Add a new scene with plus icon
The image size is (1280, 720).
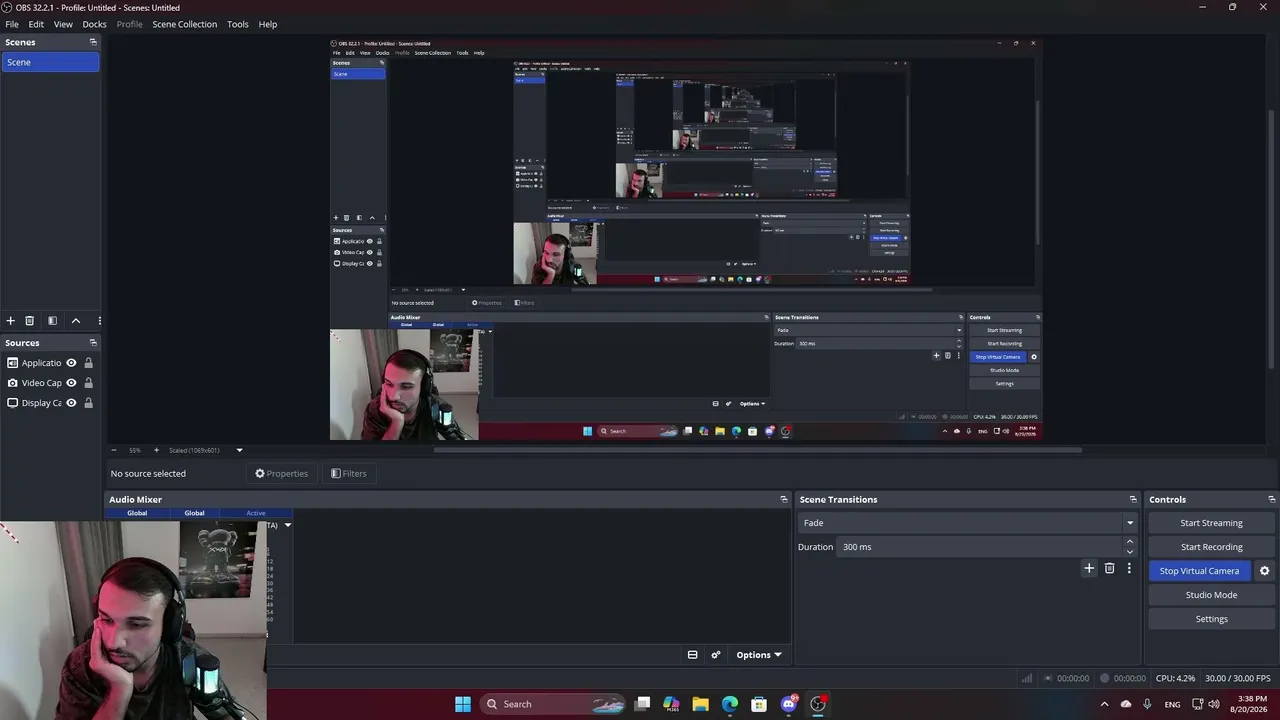(x=10, y=321)
